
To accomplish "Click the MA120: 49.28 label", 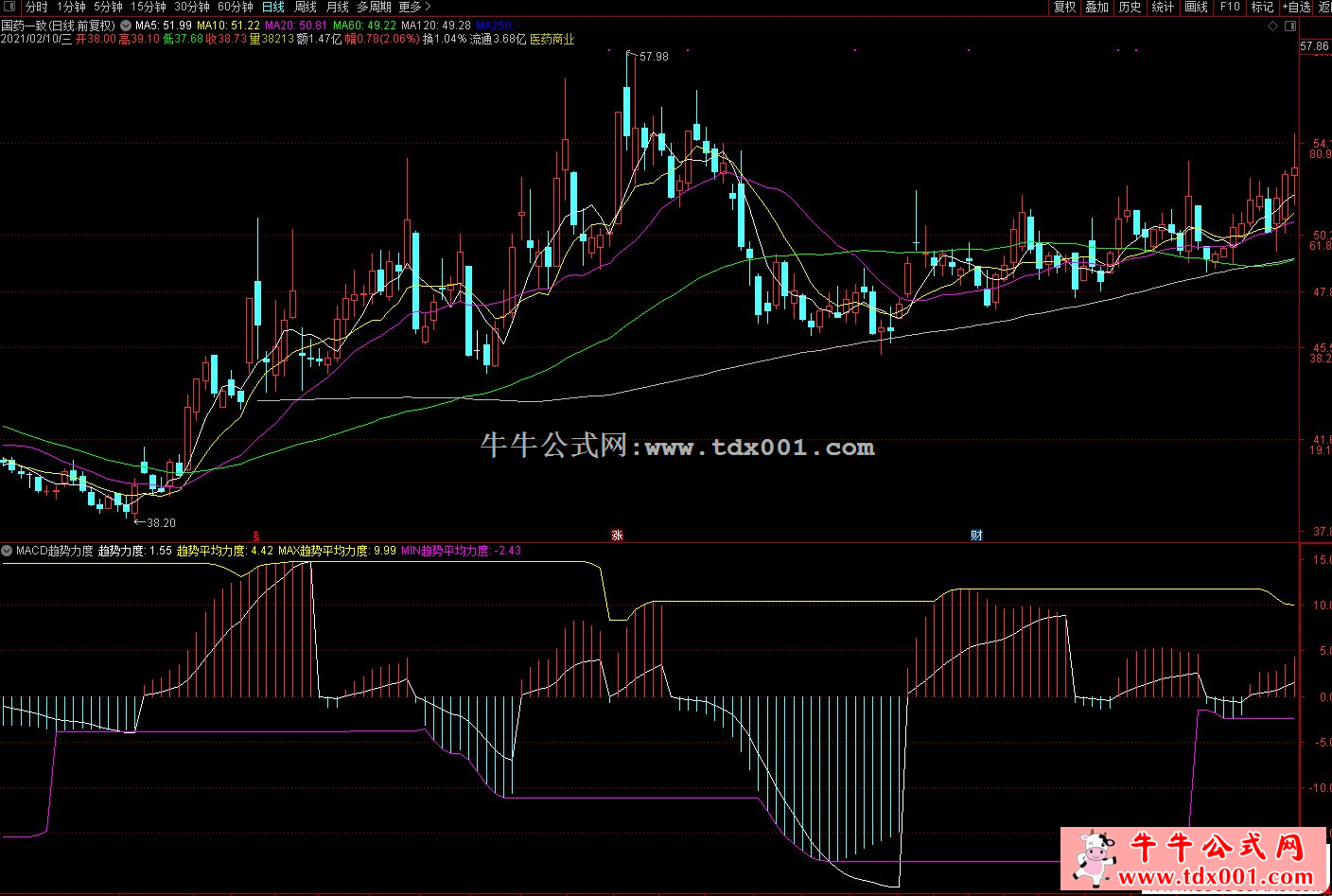I will [x=436, y=26].
